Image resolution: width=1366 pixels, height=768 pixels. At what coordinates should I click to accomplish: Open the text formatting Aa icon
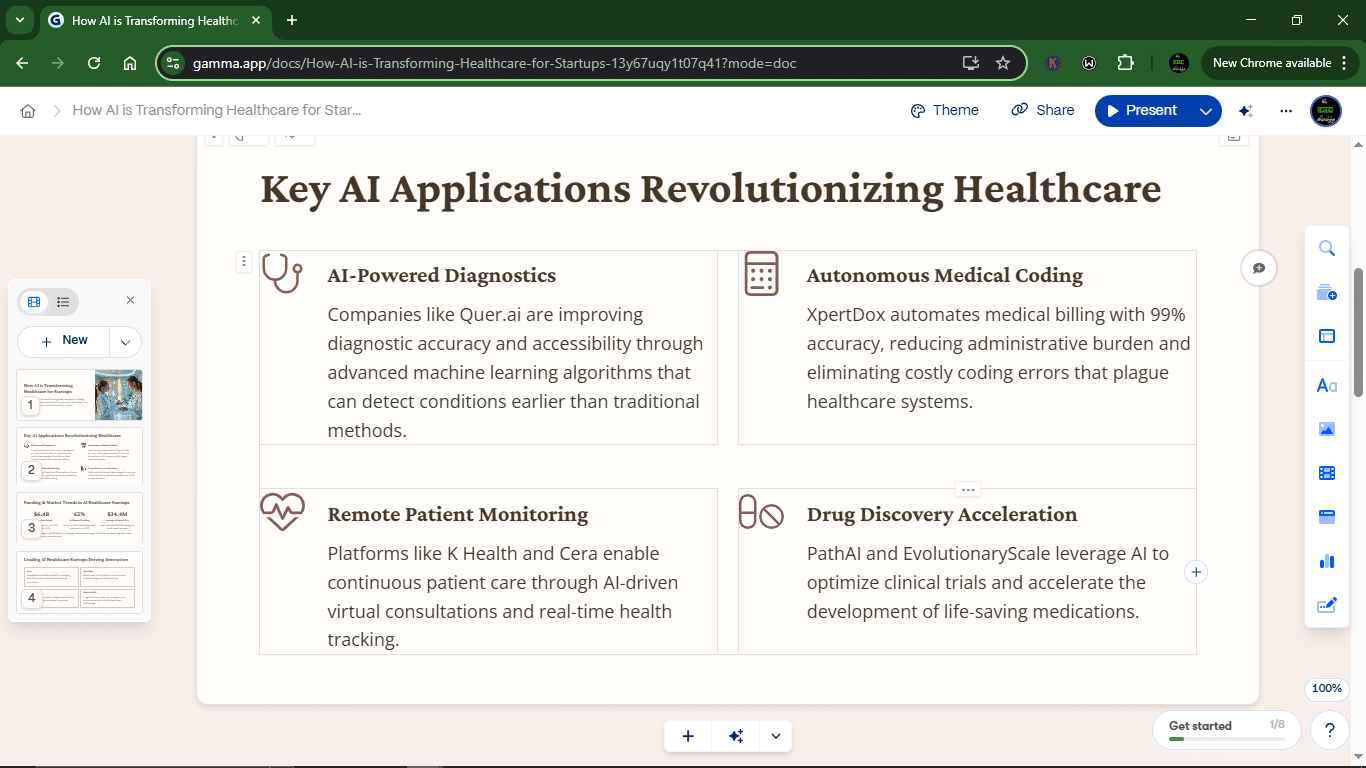tap(1327, 385)
